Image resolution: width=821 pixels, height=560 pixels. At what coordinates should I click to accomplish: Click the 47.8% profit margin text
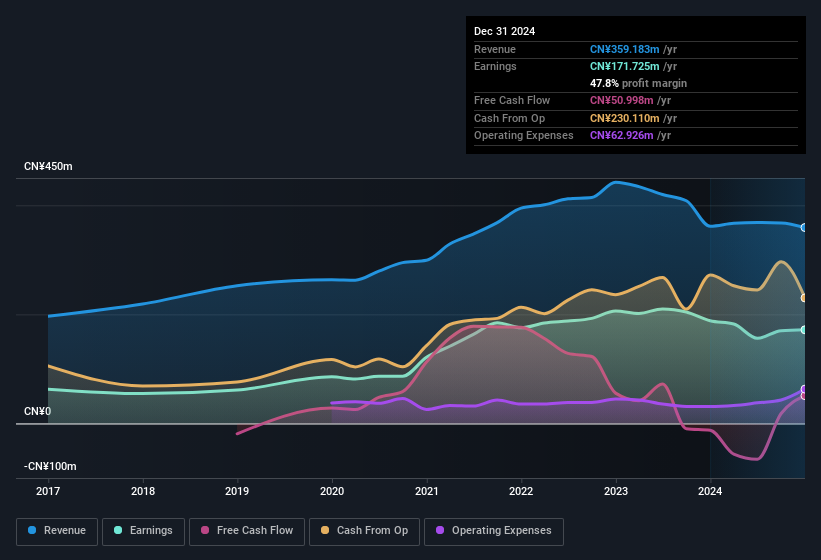pyautogui.click(x=638, y=83)
